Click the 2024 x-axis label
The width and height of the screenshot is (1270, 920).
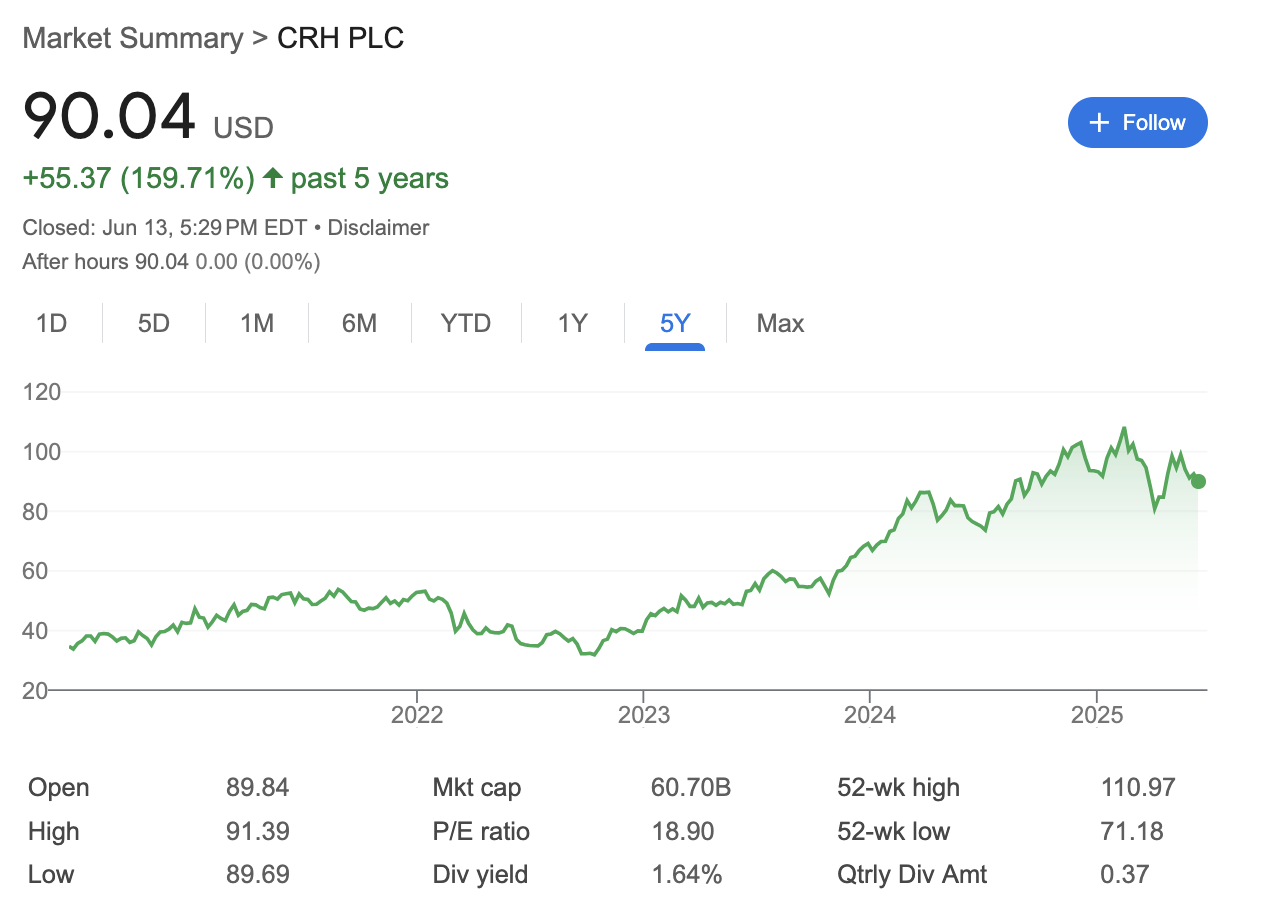(x=870, y=715)
